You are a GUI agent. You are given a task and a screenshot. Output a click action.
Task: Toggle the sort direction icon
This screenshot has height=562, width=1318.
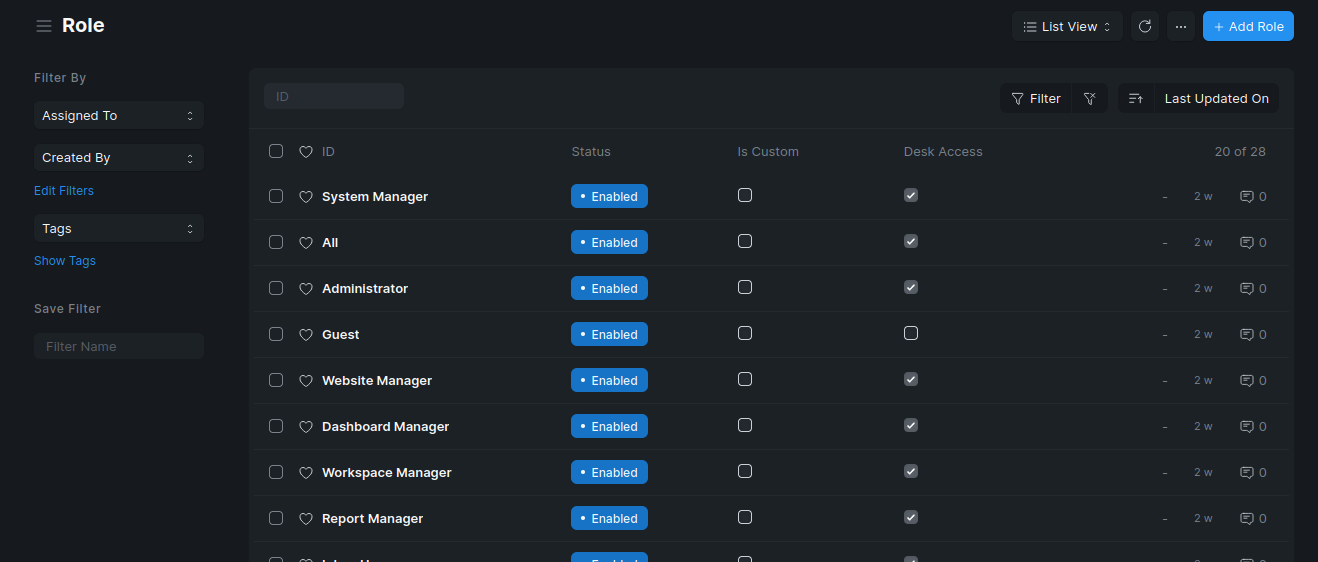[x=1136, y=99]
